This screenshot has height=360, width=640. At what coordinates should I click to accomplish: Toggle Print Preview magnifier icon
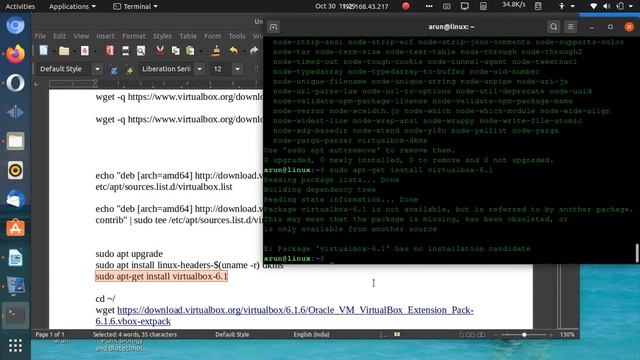click(x=141, y=51)
